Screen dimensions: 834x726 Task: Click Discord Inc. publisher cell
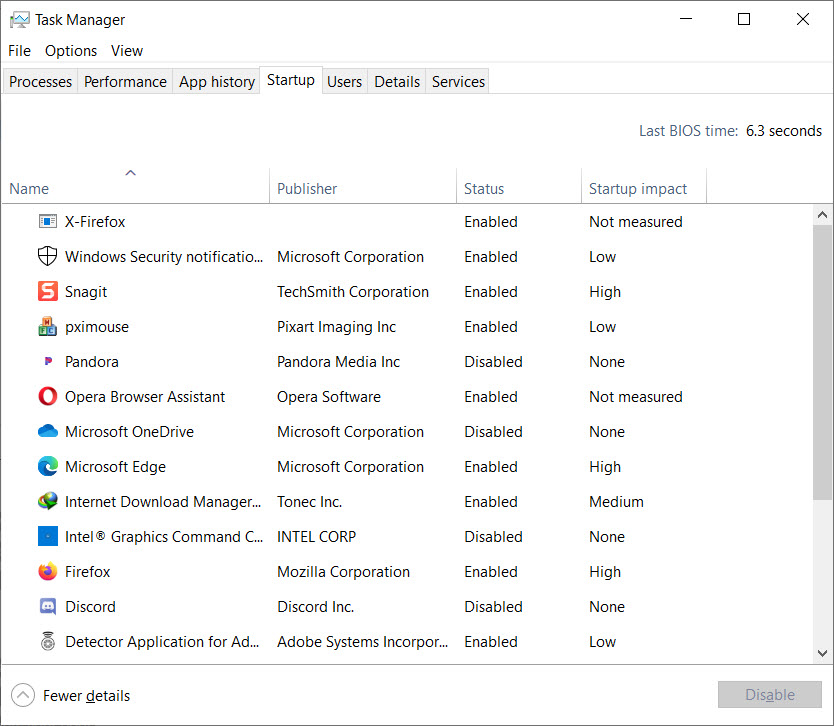click(x=315, y=607)
